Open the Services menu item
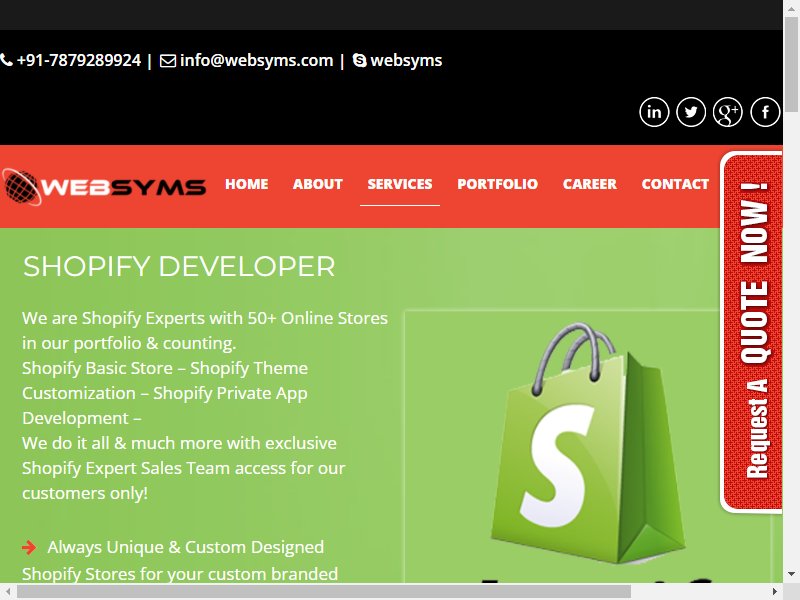The height and width of the screenshot is (600, 800). pos(400,184)
